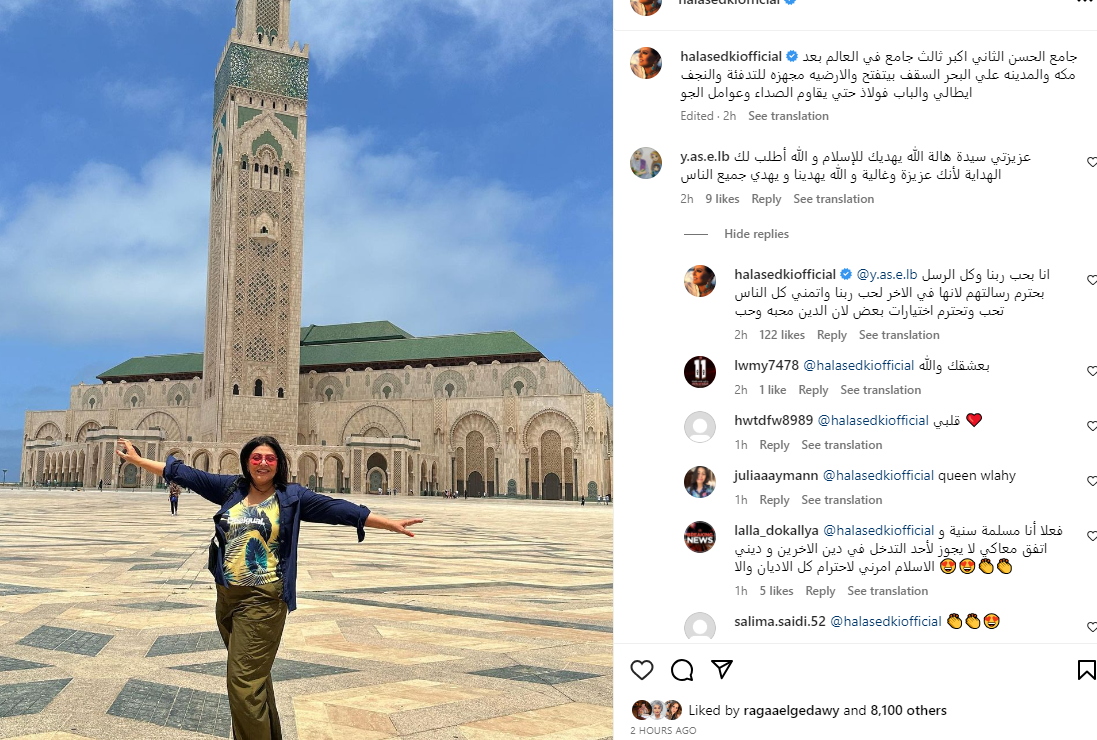Open ragaaelgedawy profile from liked by
Screen dimensions: 1097x740
(791, 711)
